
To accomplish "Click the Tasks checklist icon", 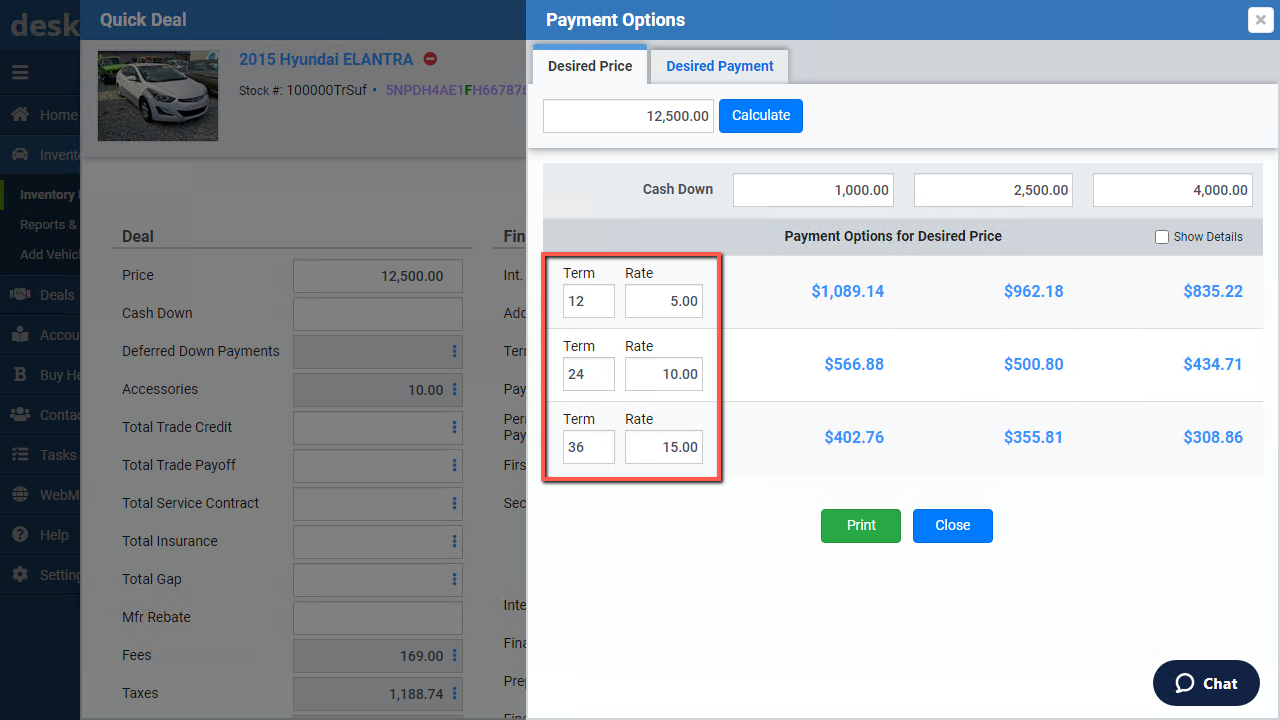I will pos(20,455).
